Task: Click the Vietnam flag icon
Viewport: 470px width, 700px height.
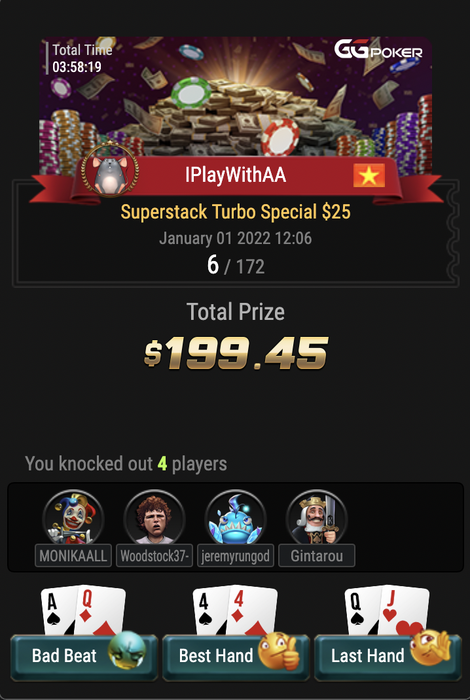Action: pos(369,175)
